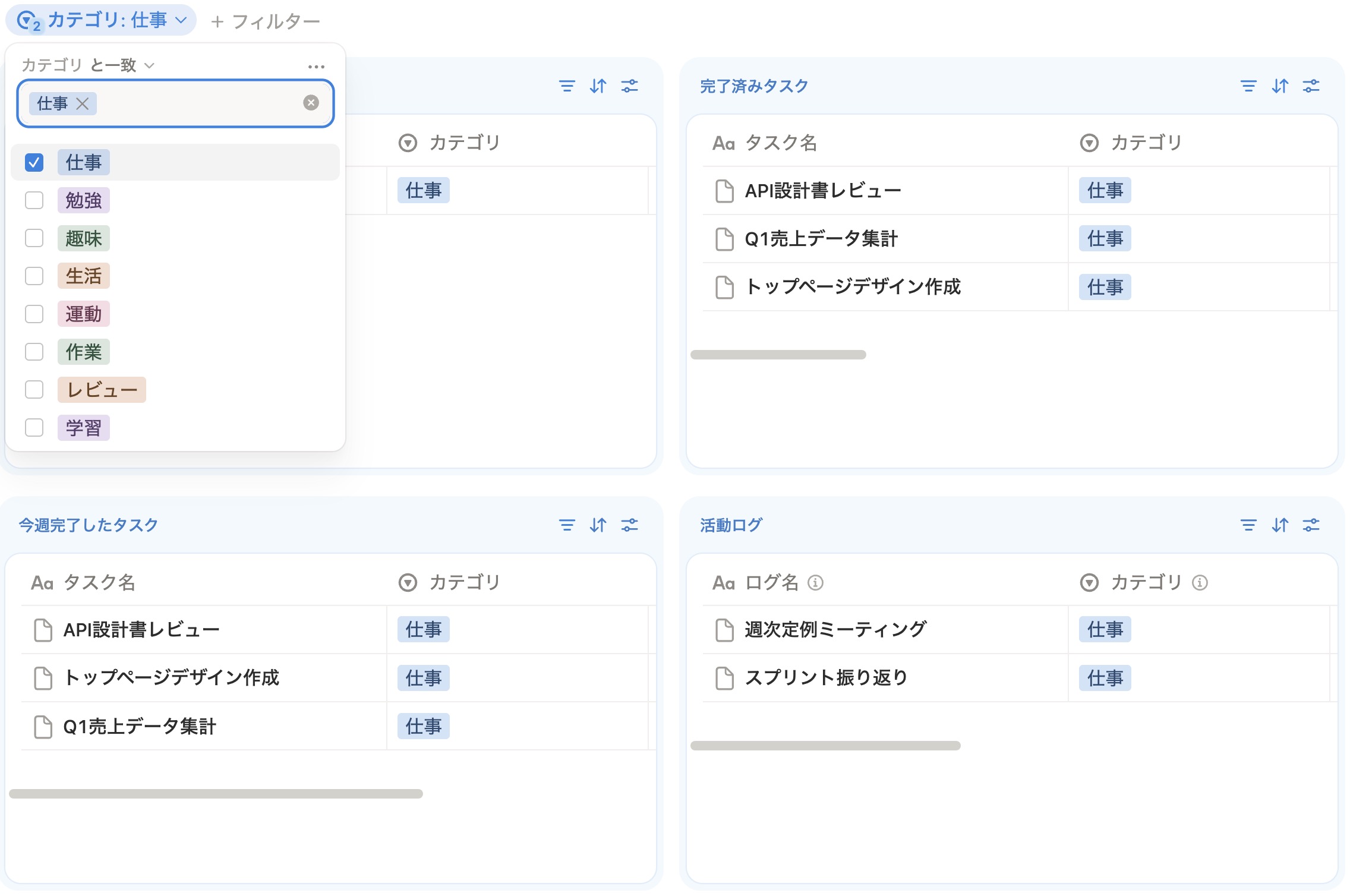The height and width of the screenshot is (896, 1350).
Task: Open sort options in the 完了済みタスク view
Action: pos(1280,86)
